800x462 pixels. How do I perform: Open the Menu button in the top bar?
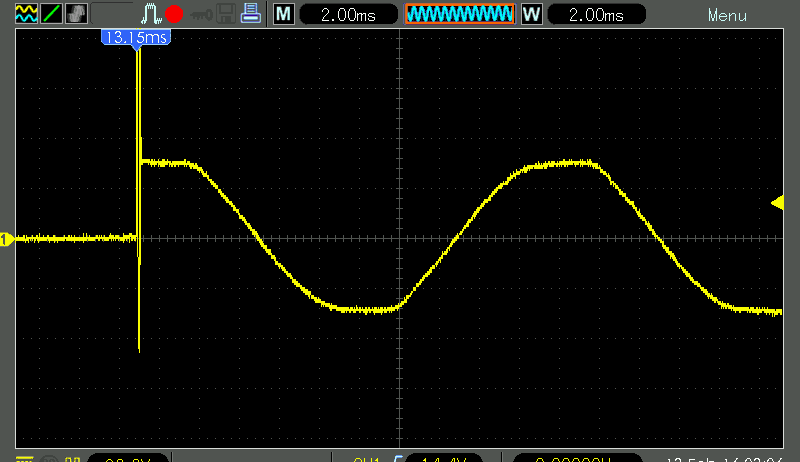(727, 15)
